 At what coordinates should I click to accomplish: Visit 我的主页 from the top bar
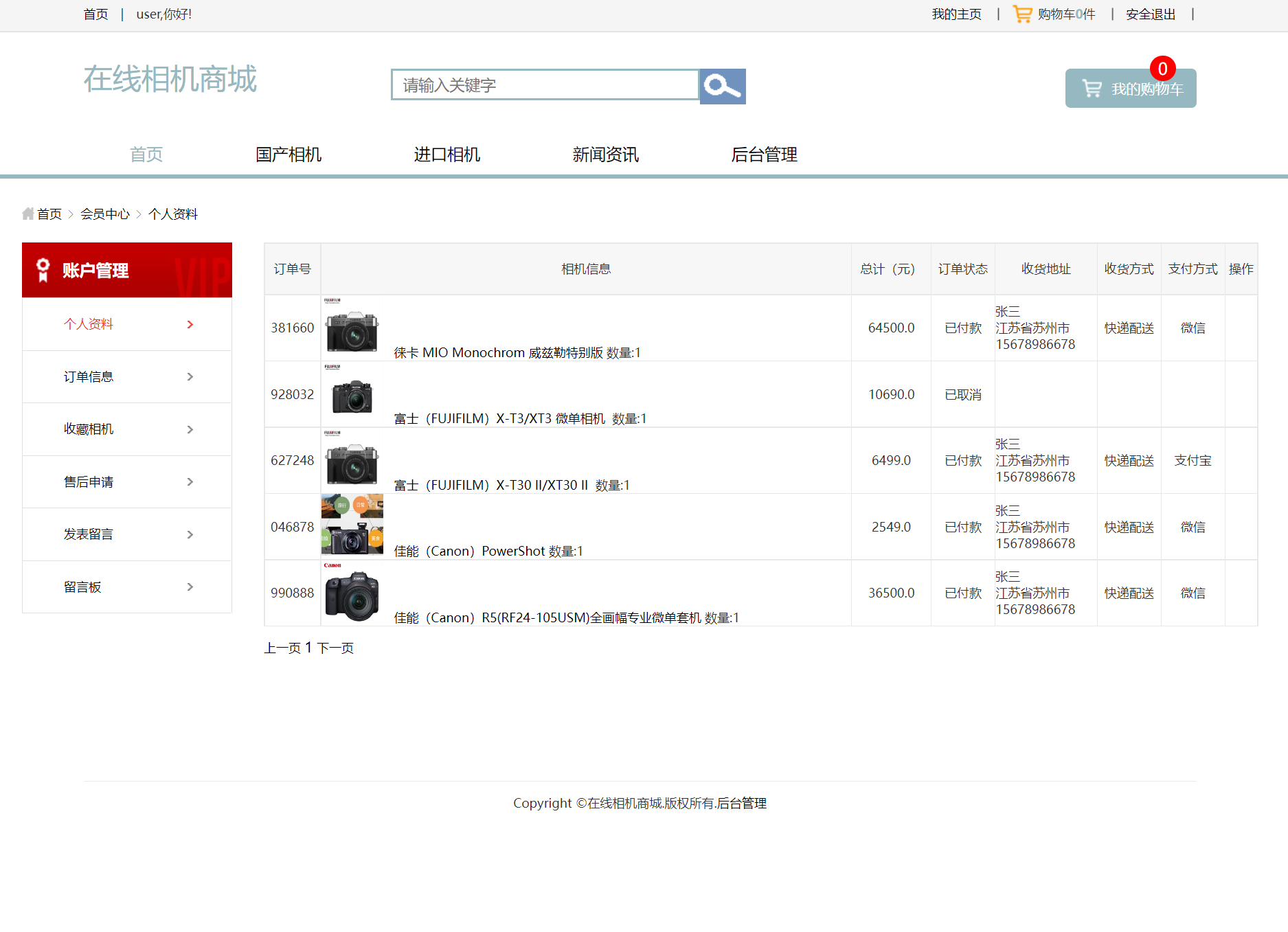pos(956,13)
